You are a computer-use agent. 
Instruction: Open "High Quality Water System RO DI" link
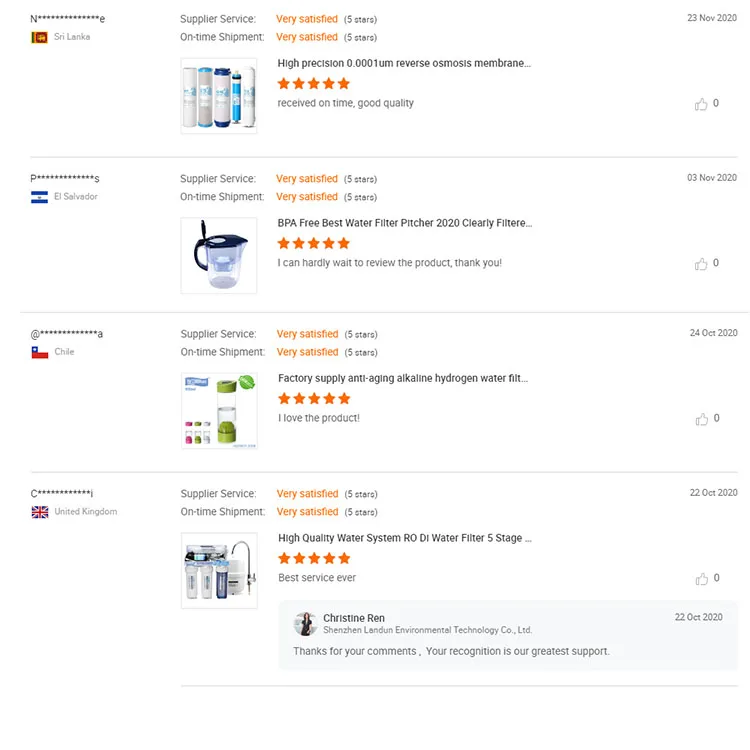click(x=404, y=538)
